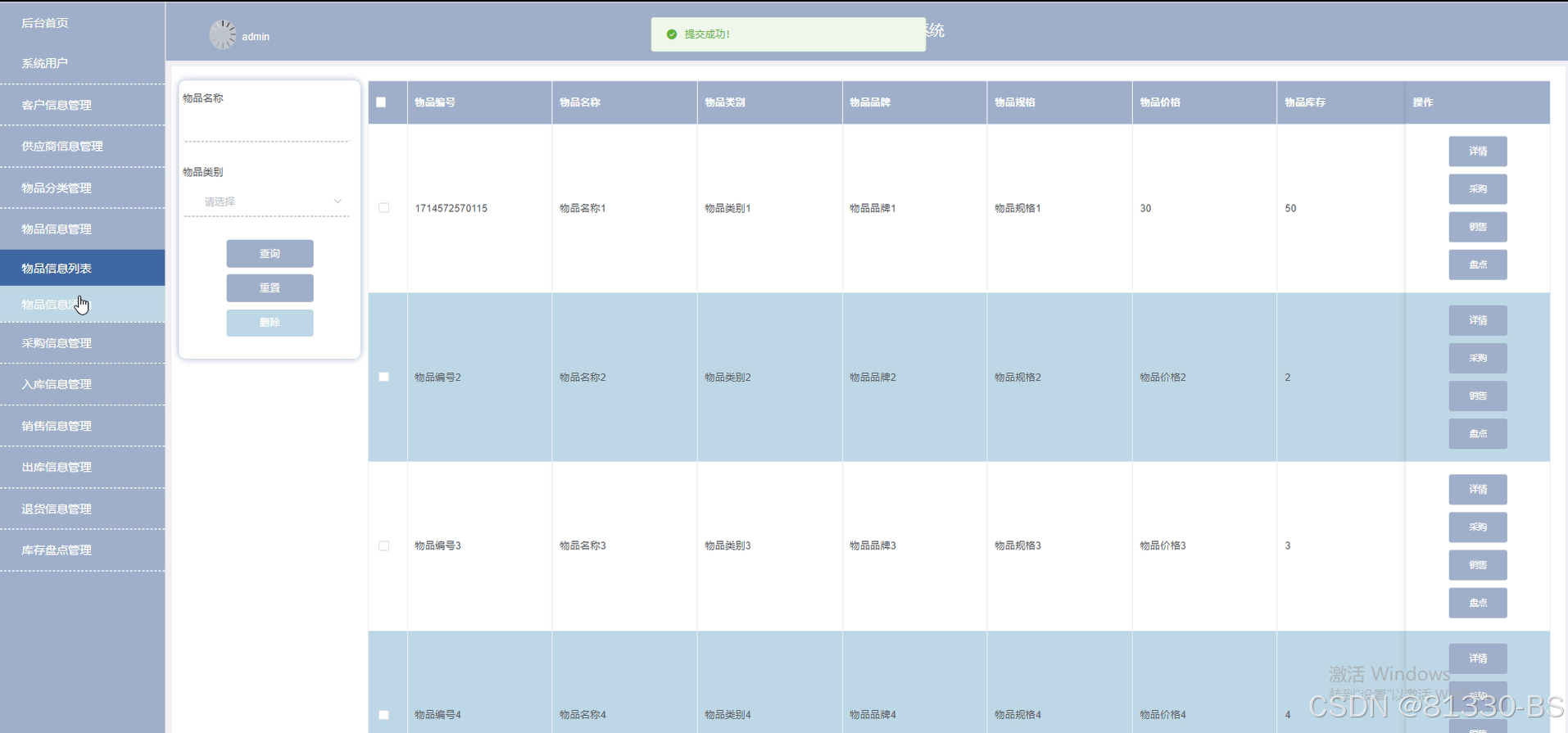The height and width of the screenshot is (733, 1568).
Task: Click 盘点 in 物品编号3 row
Action: pos(1477,602)
